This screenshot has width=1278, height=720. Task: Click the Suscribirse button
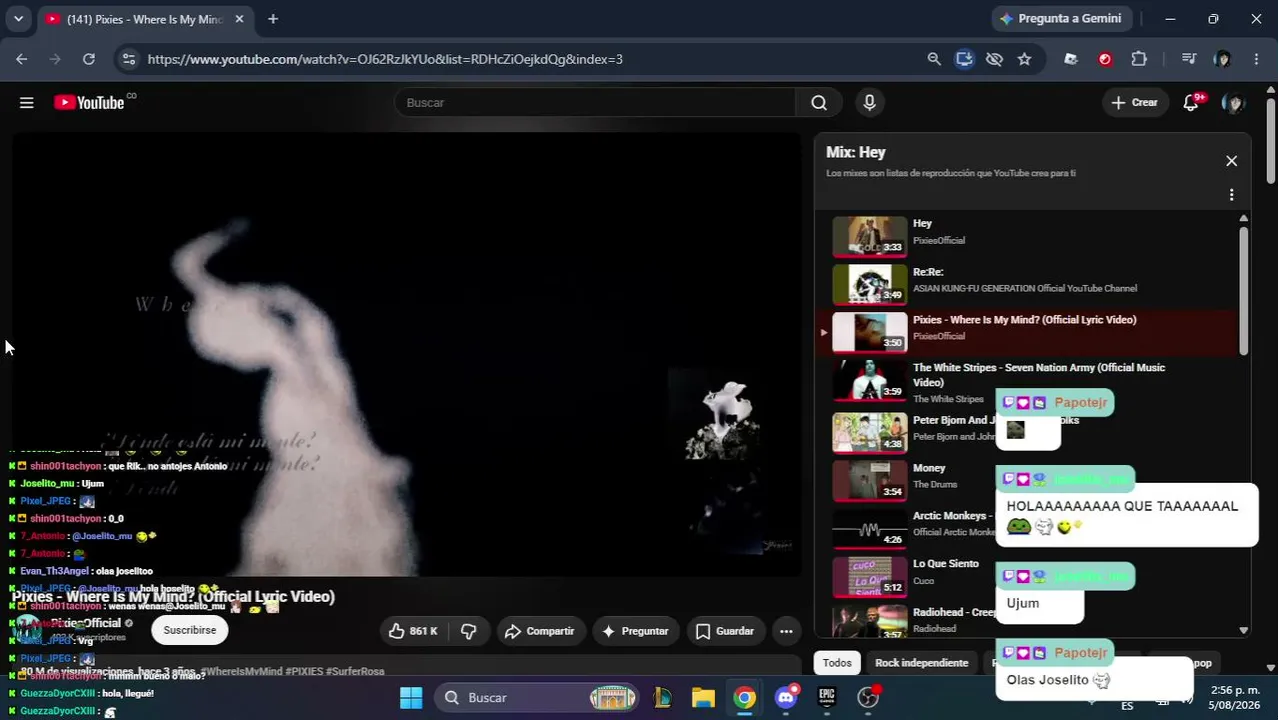(x=190, y=630)
